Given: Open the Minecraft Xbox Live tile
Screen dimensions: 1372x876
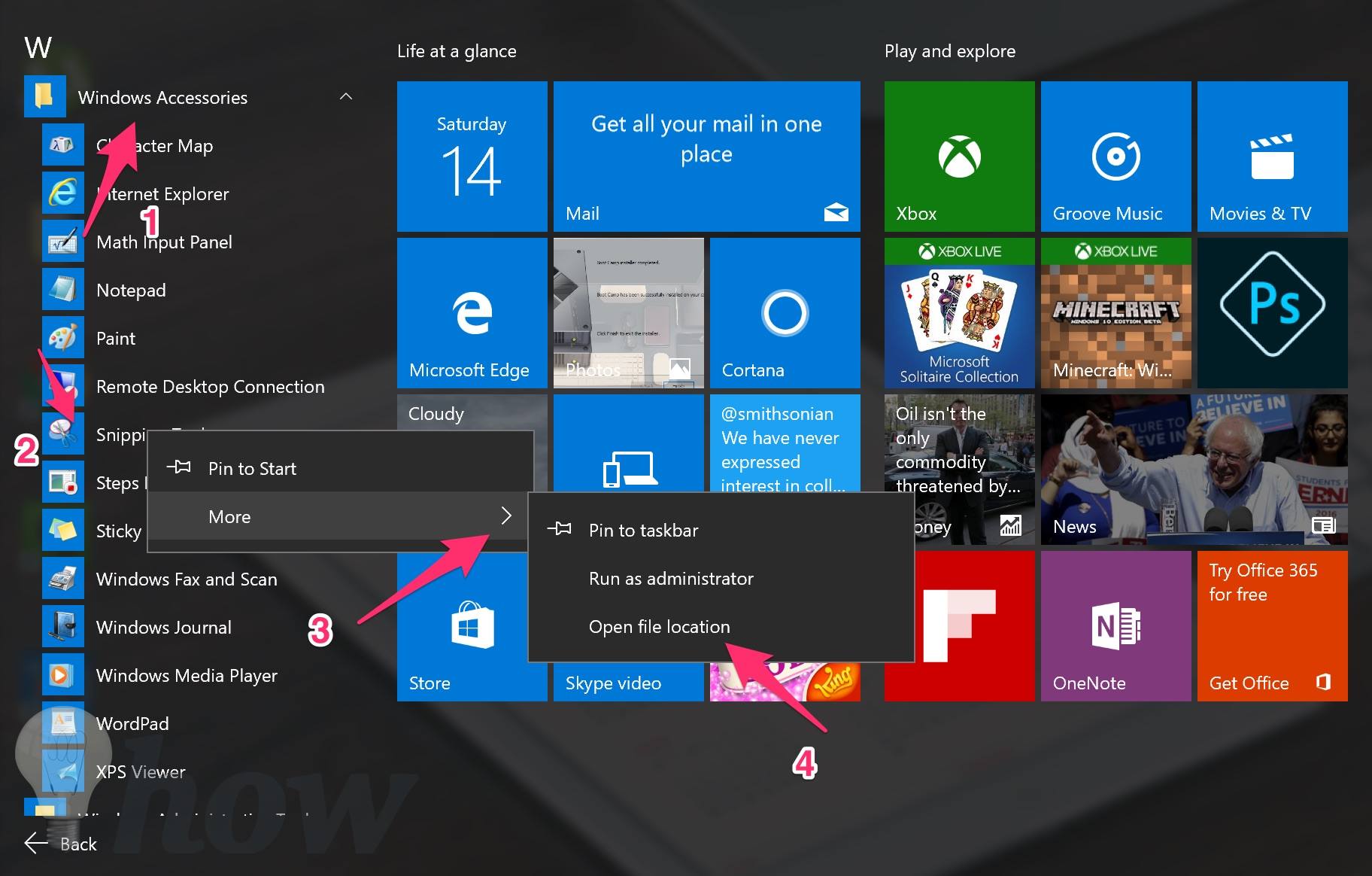Looking at the screenshot, I should click(x=1116, y=312).
